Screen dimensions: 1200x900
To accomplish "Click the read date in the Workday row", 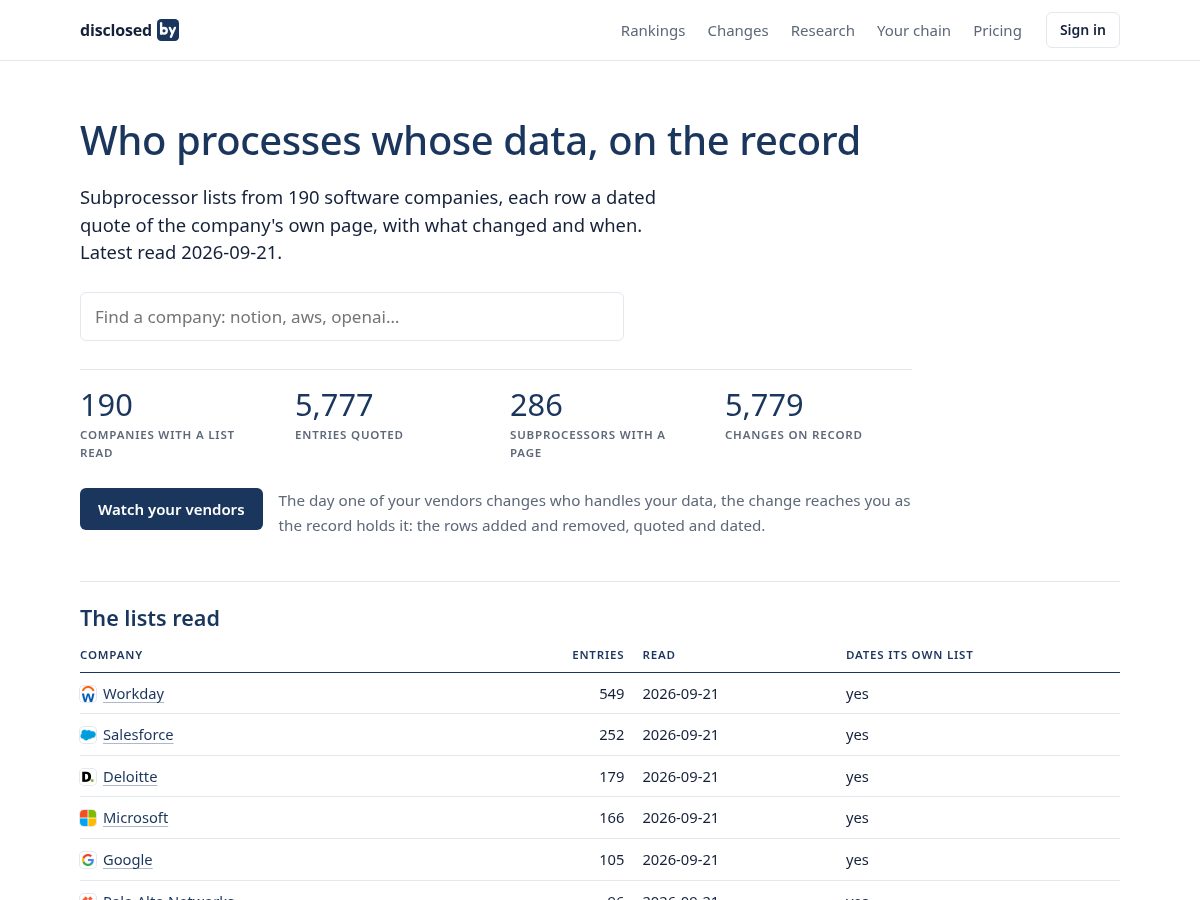I will pos(681,694).
